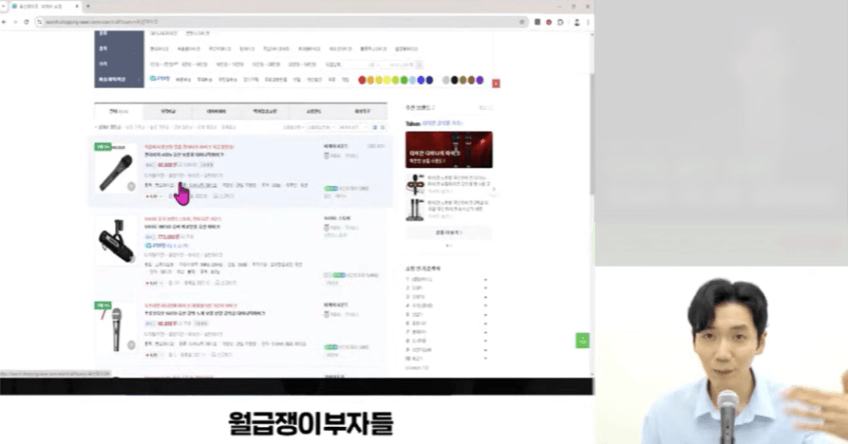Select the lime green color filter swatch

[x=395, y=80]
